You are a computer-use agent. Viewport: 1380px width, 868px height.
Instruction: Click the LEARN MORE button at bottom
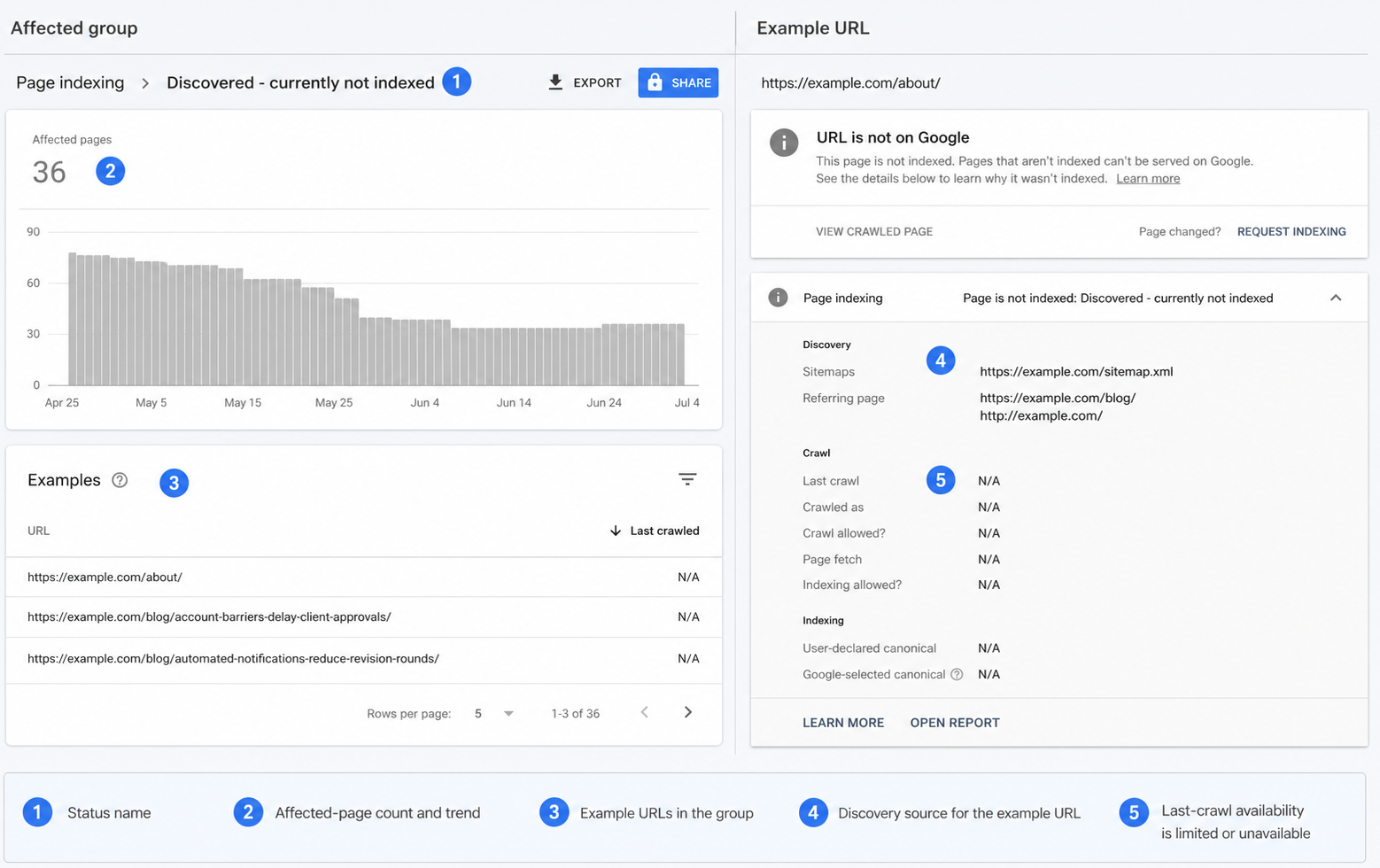843,723
